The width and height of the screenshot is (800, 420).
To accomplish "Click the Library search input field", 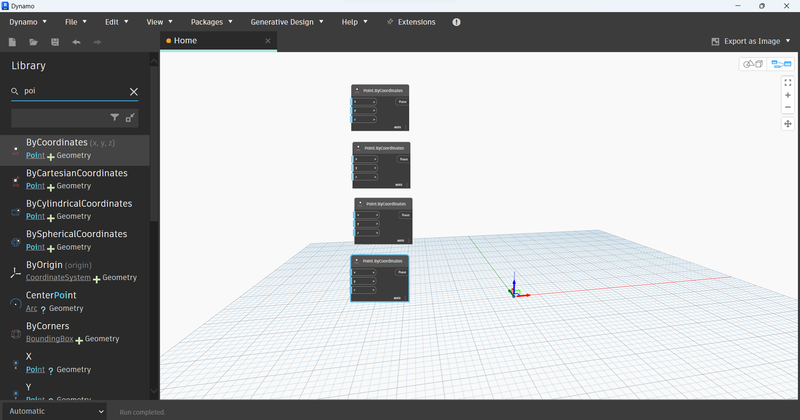I will pos(74,91).
